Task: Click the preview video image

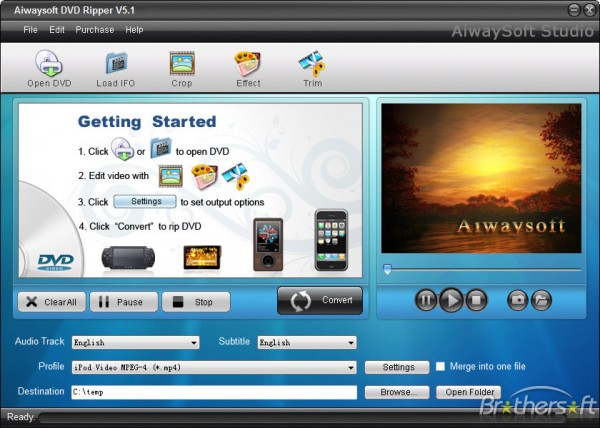Action: point(481,178)
